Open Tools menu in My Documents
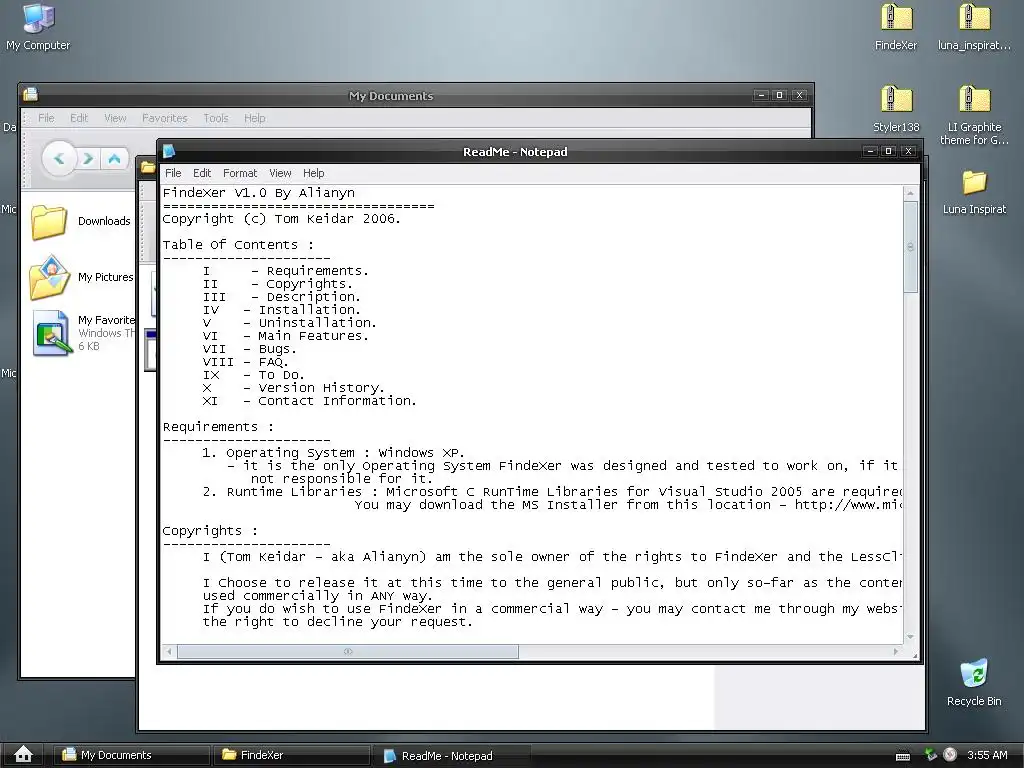Viewport: 1024px width, 768px height. (x=216, y=118)
